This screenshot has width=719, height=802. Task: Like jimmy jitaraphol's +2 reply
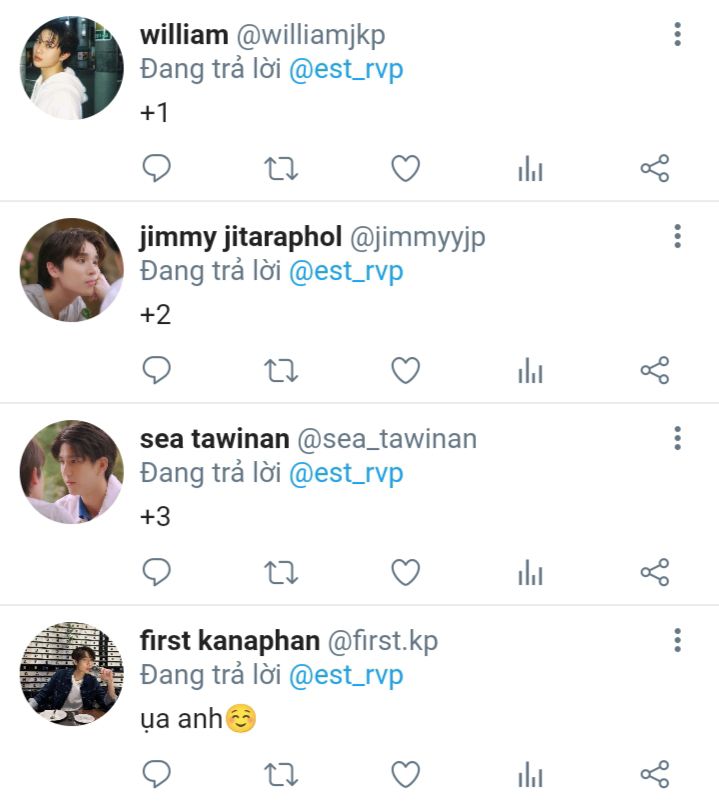click(405, 372)
